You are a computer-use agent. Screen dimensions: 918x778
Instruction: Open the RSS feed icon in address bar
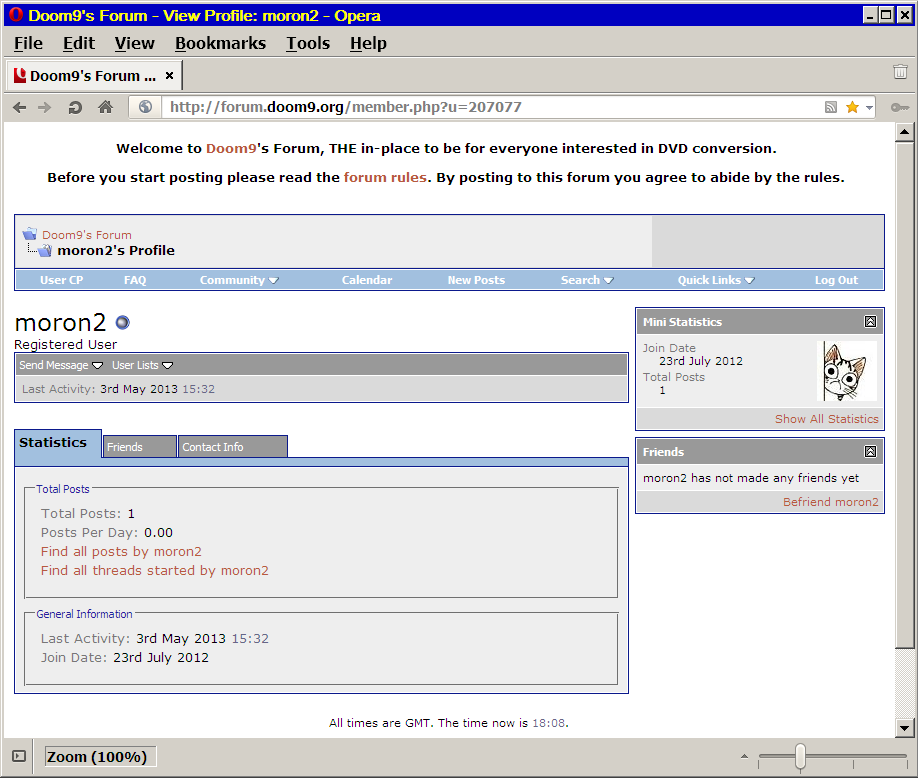click(x=830, y=107)
